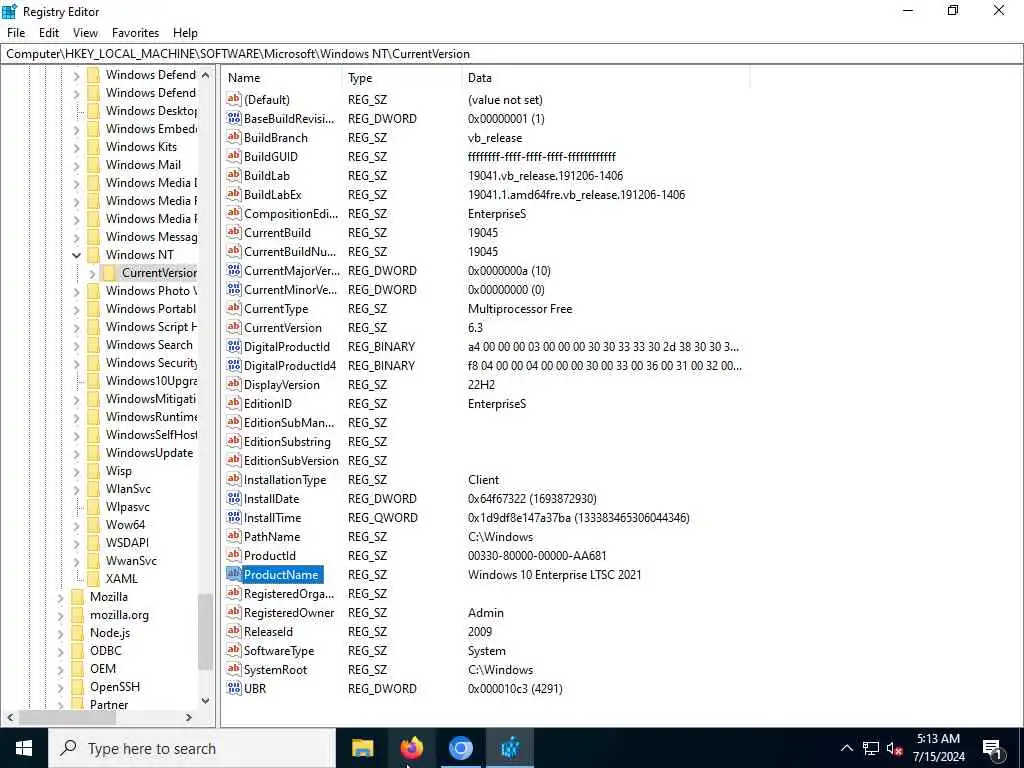
Task: Click the tree pane scroll up arrow
Action: [206, 75]
